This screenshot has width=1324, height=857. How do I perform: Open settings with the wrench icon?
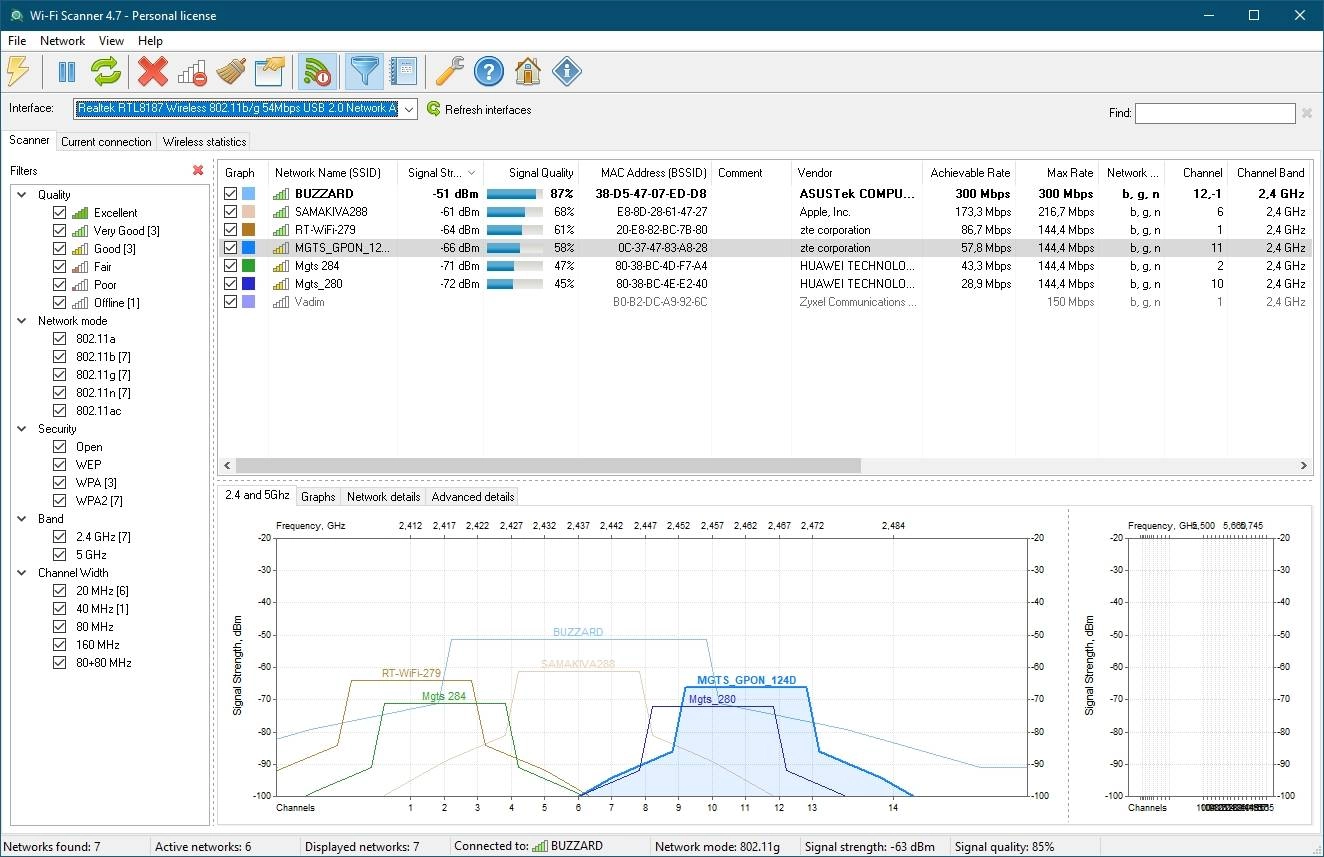pyautogui.click(x=450, y=71)
